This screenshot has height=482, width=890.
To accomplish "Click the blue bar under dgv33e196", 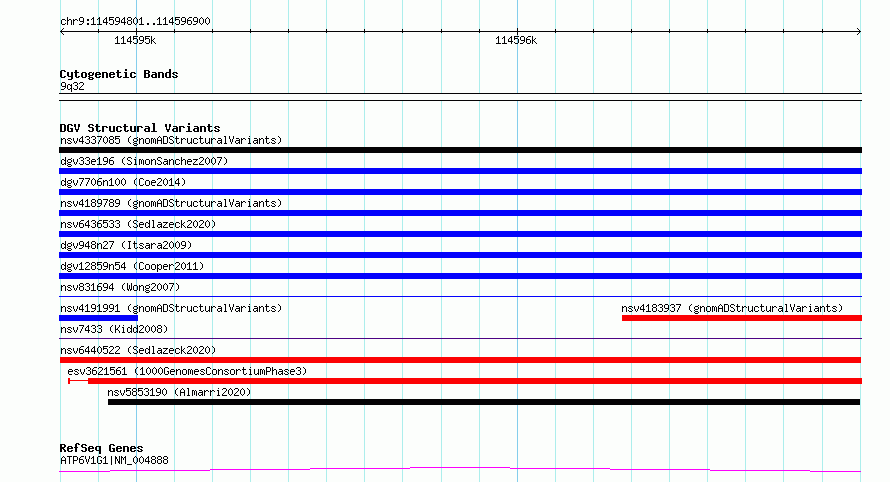I will (x=460, y=171).
